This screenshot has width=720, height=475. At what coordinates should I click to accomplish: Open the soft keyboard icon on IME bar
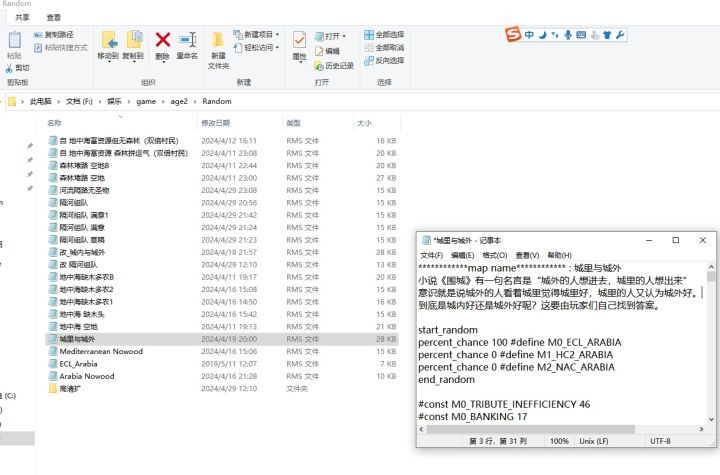[581, 35]
